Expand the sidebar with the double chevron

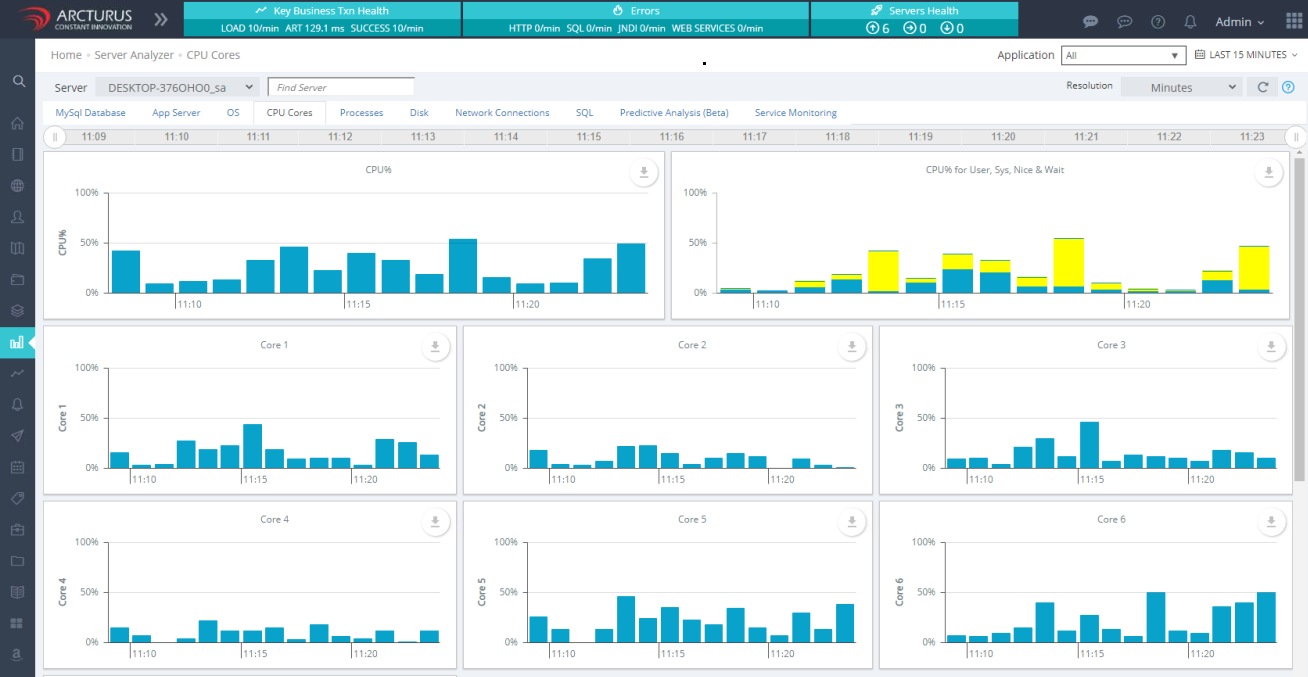(160, 19)
